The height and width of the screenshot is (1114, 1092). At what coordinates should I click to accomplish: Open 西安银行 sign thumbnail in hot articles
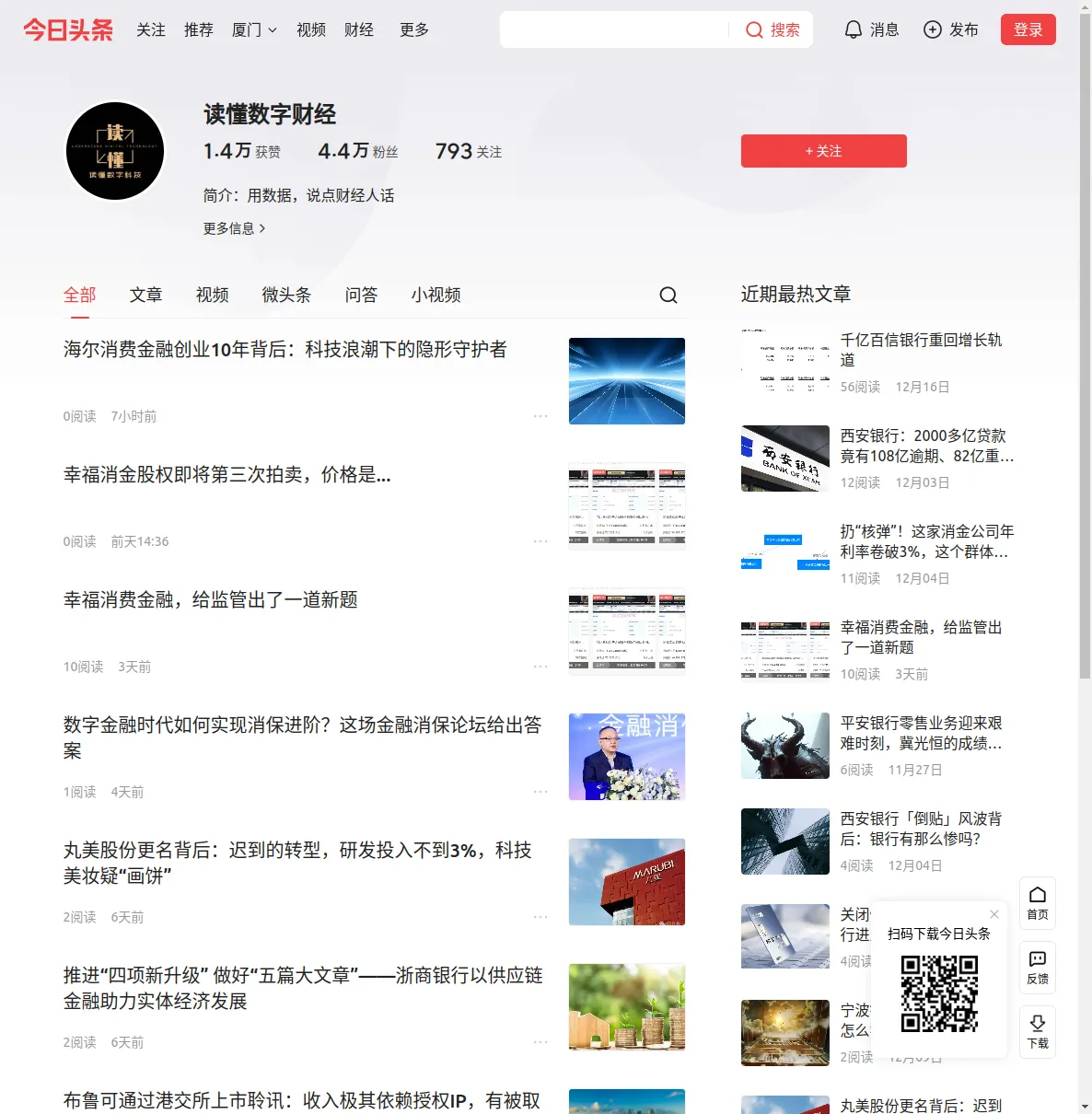tap(785, 458)
